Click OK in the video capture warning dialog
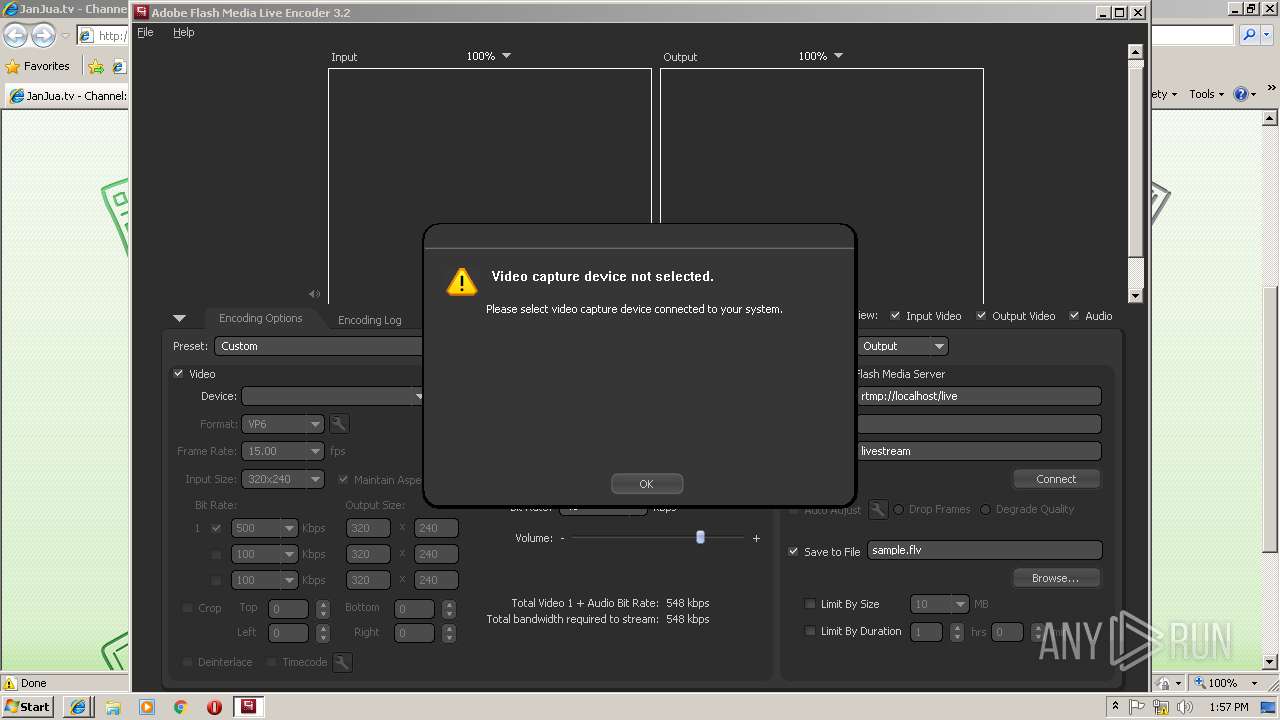Viewport: 1280px width, 720px height. [x=647, y=484]
